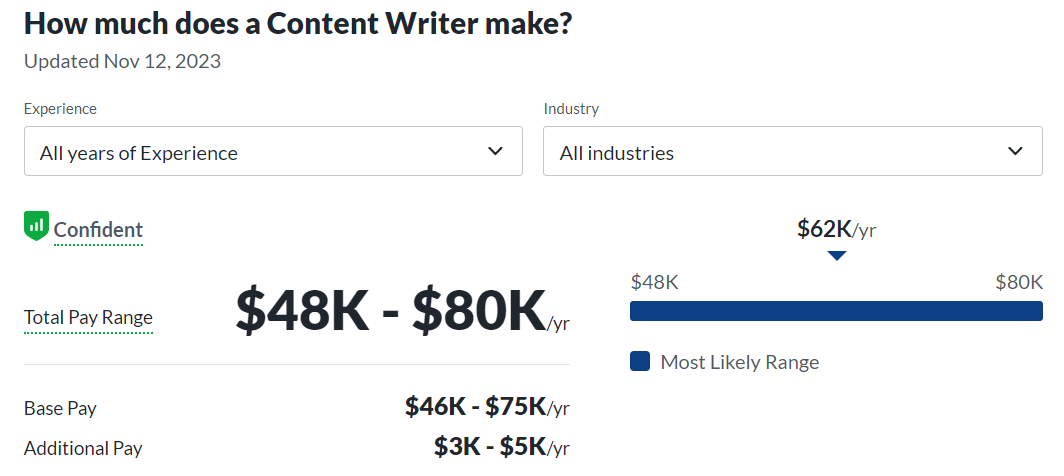Viewport: 1064px width, 476px height.
Task: Click the Most Likely Range legend swatch
Action: 640,361
